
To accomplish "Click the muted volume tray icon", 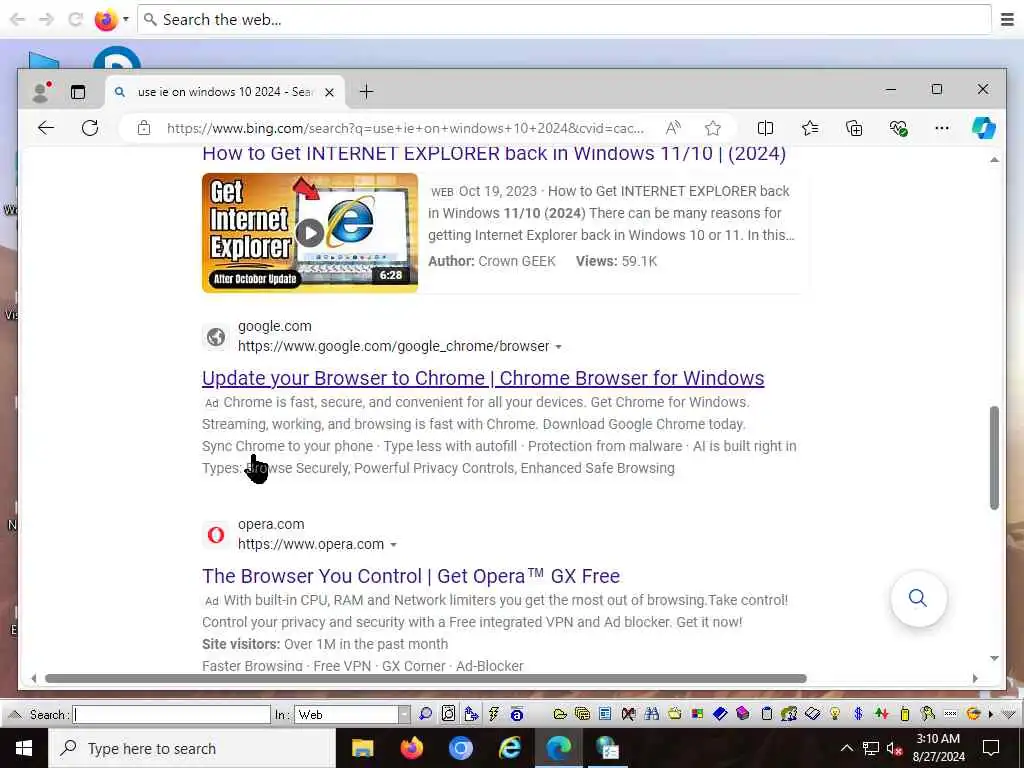I will click(894, 748).
